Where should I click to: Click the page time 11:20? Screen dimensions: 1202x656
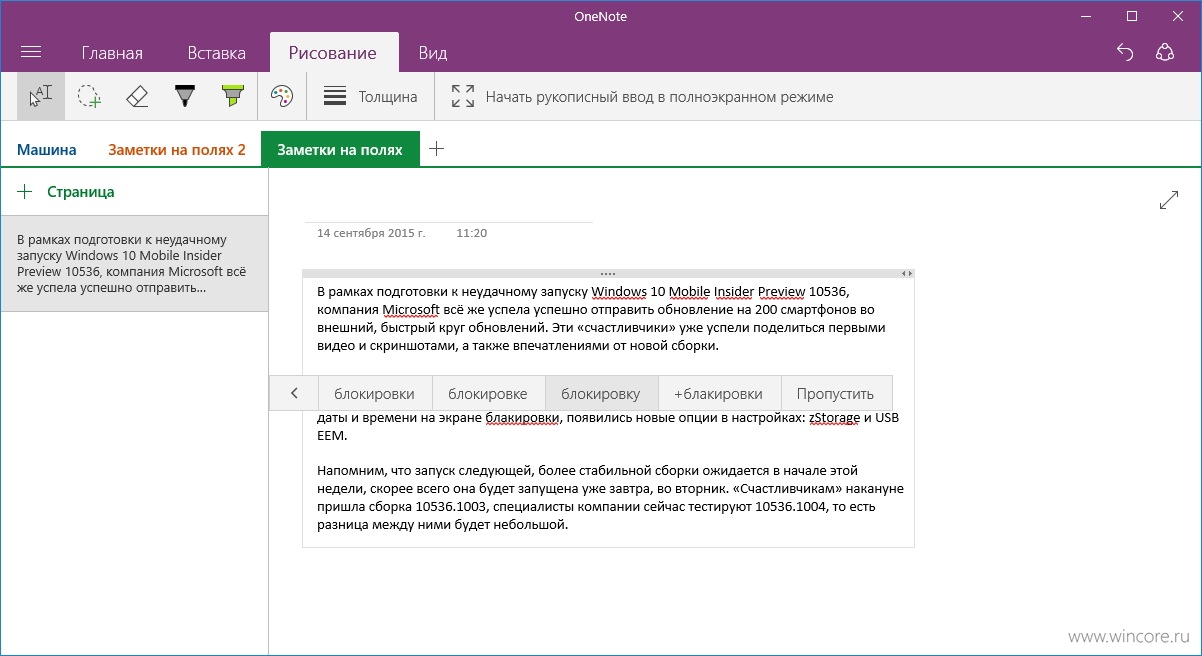(x=471, y=233)
